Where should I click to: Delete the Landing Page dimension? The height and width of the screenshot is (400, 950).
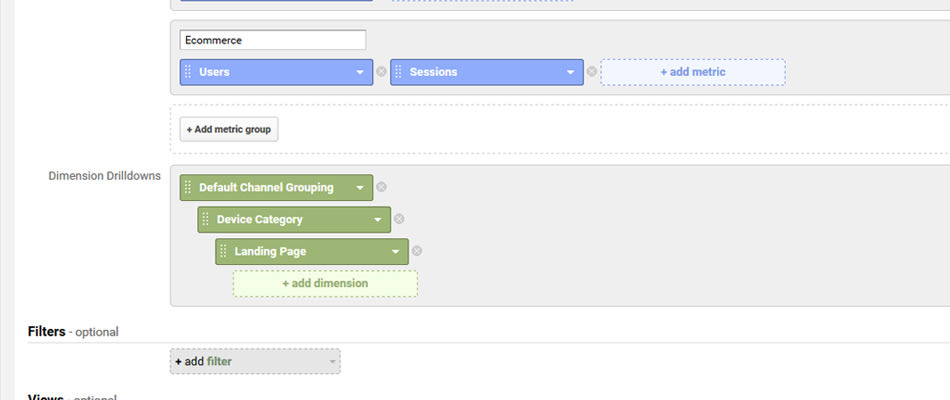click(x=417, y=251)
